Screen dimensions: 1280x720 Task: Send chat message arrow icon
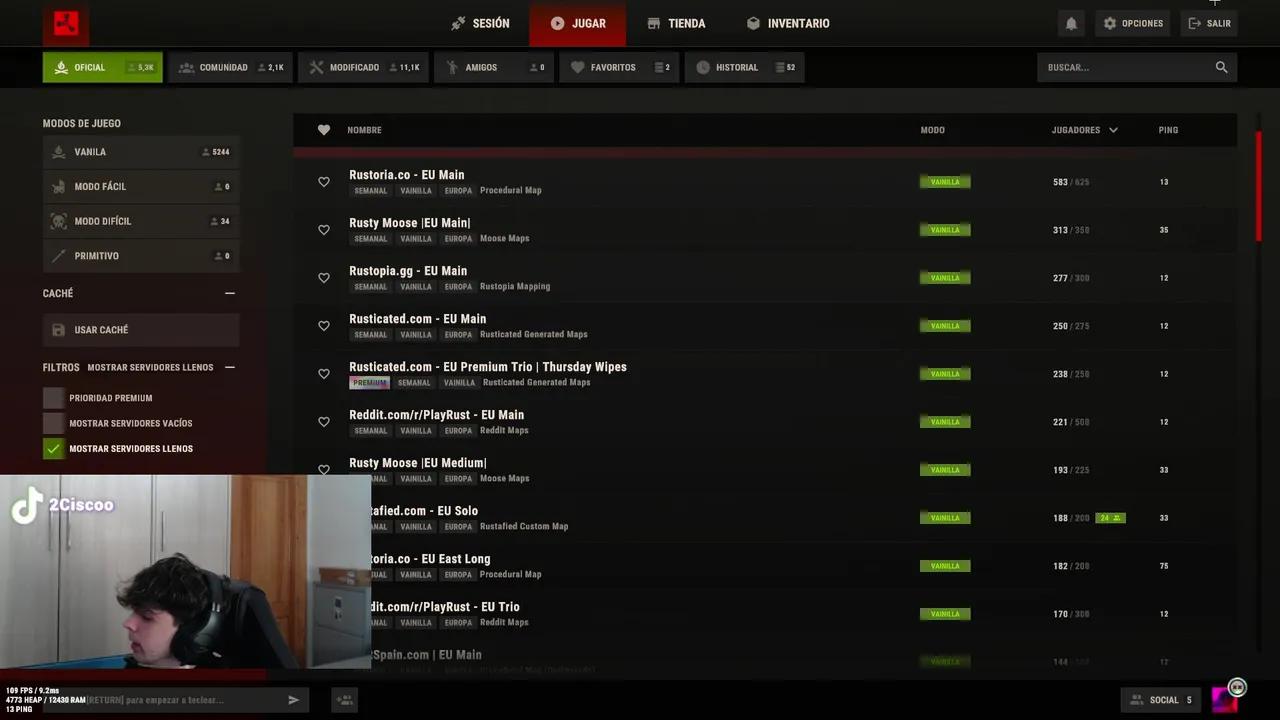click(293, 700)
